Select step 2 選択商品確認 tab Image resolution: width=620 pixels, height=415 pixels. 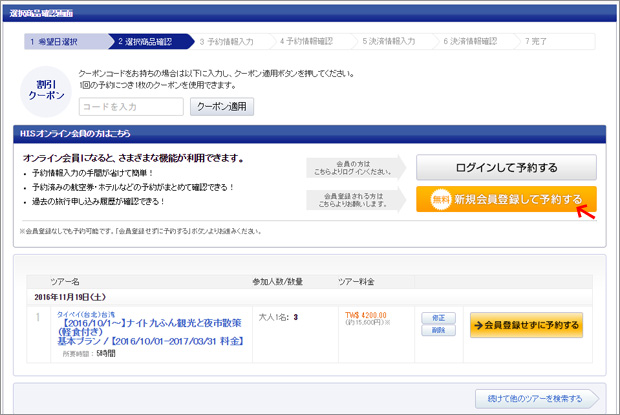145,42
